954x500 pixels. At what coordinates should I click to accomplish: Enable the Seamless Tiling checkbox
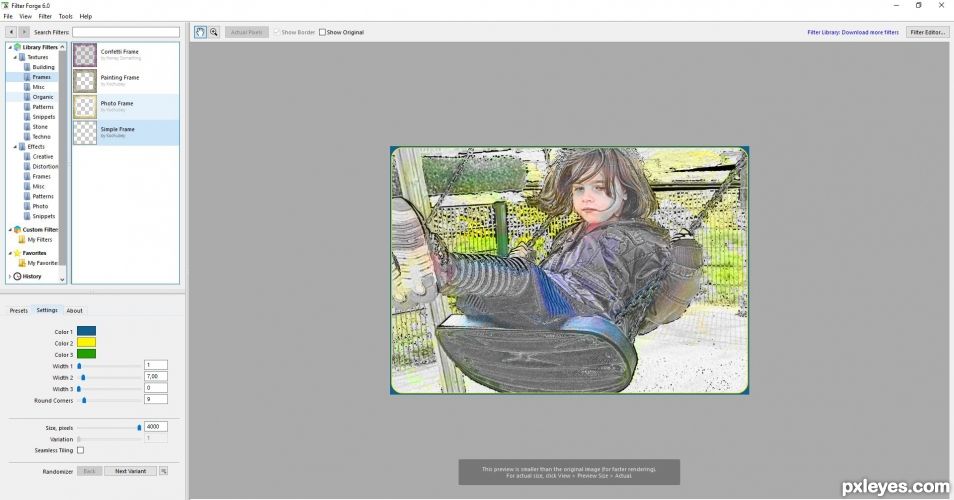point(80,450)
